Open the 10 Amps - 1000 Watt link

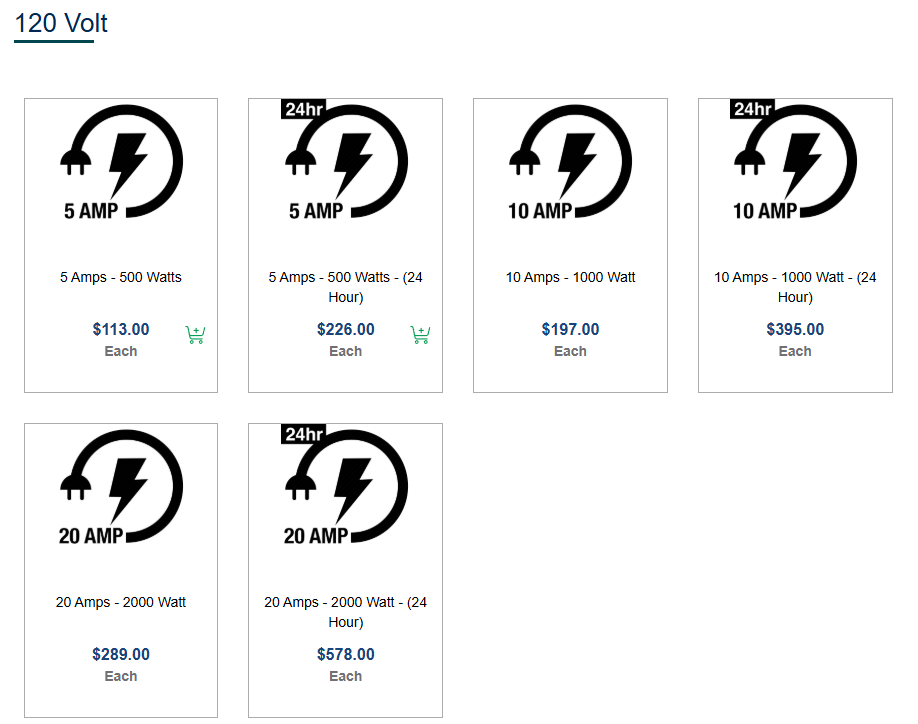[570, 277]
